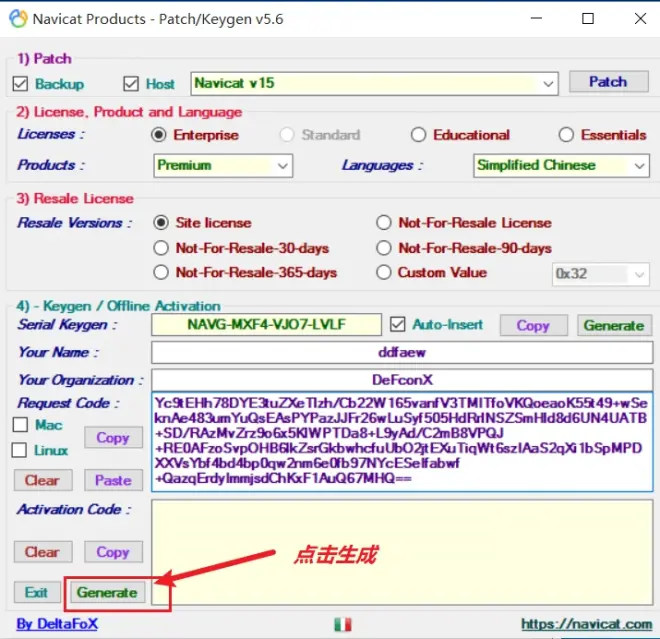Click inside the Request Code text box
This screenshot has width=660, height=639.
click(402, 442)
